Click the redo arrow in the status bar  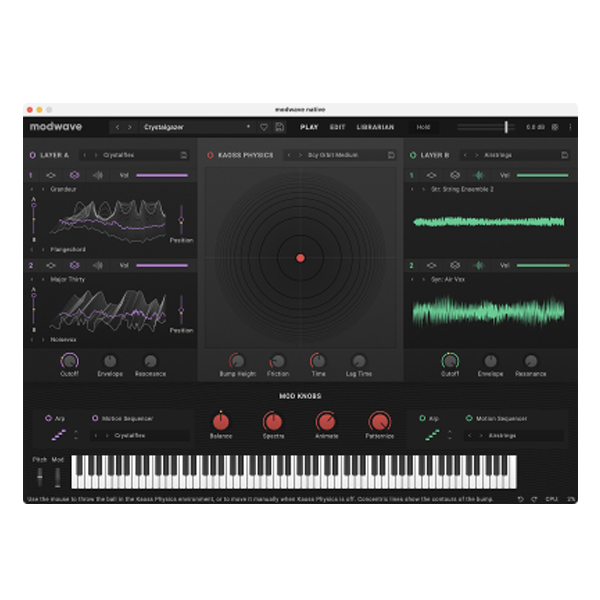point(534,499)
